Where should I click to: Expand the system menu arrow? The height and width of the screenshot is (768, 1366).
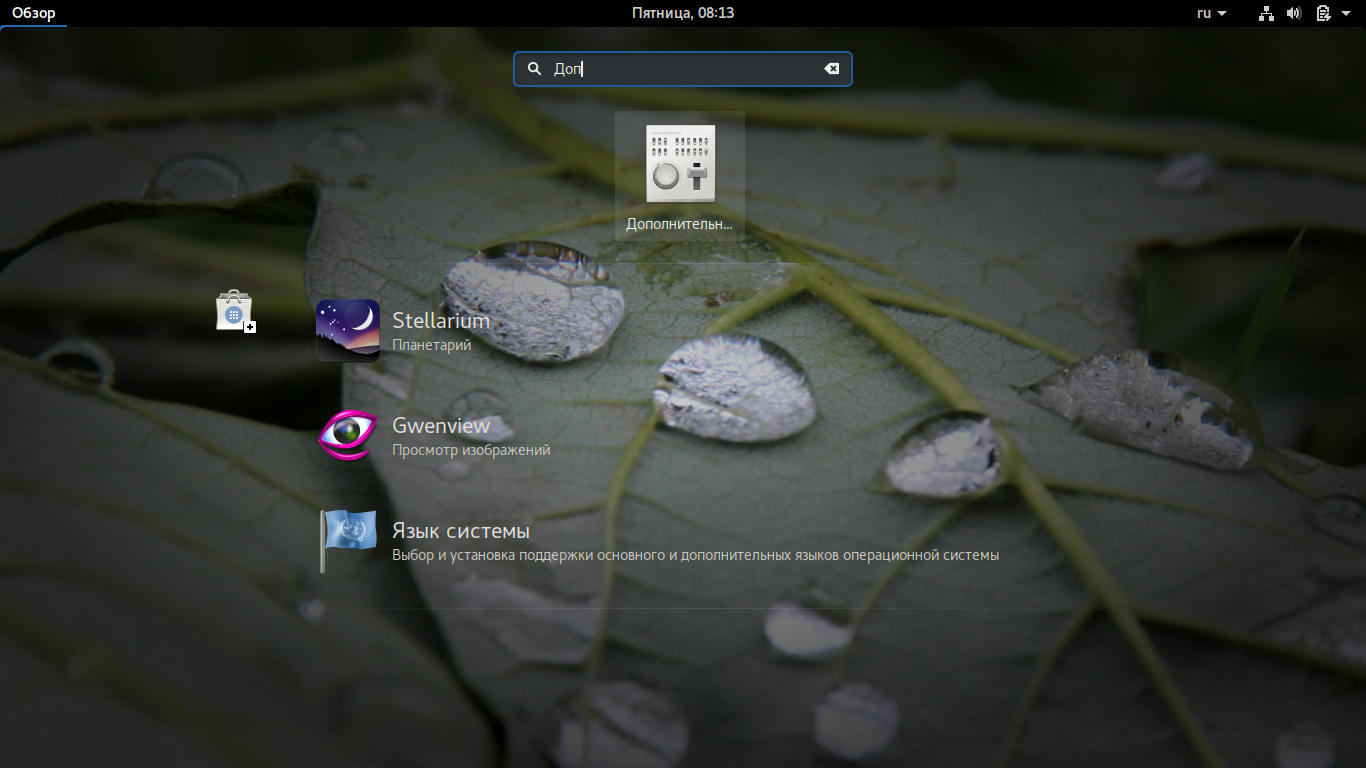click(x=1345, y=13)
